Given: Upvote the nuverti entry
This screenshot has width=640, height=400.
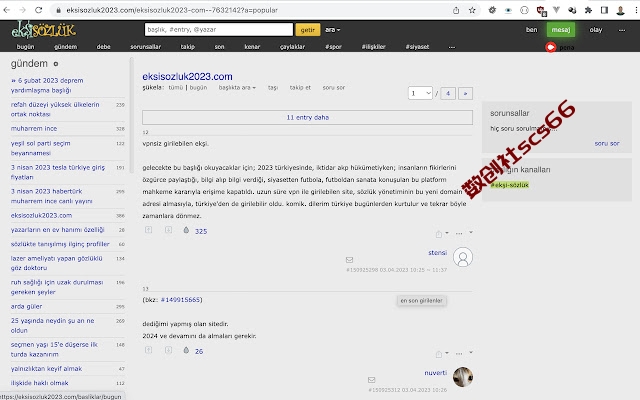Looking at the screenshot, I should [x=149, y=350].
